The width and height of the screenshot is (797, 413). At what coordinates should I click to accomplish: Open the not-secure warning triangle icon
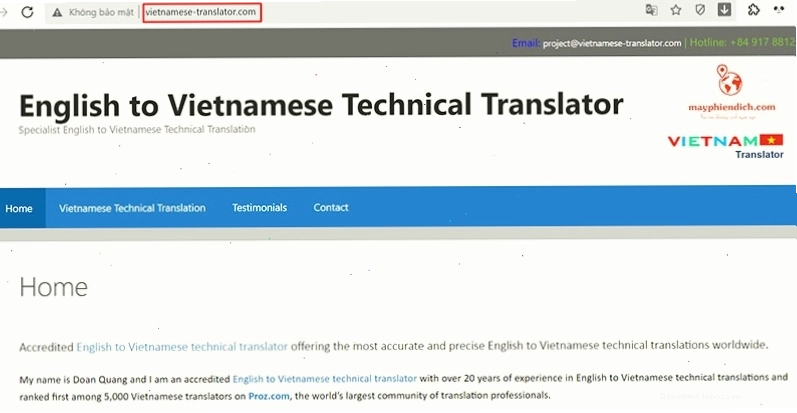tap(57, 12)
